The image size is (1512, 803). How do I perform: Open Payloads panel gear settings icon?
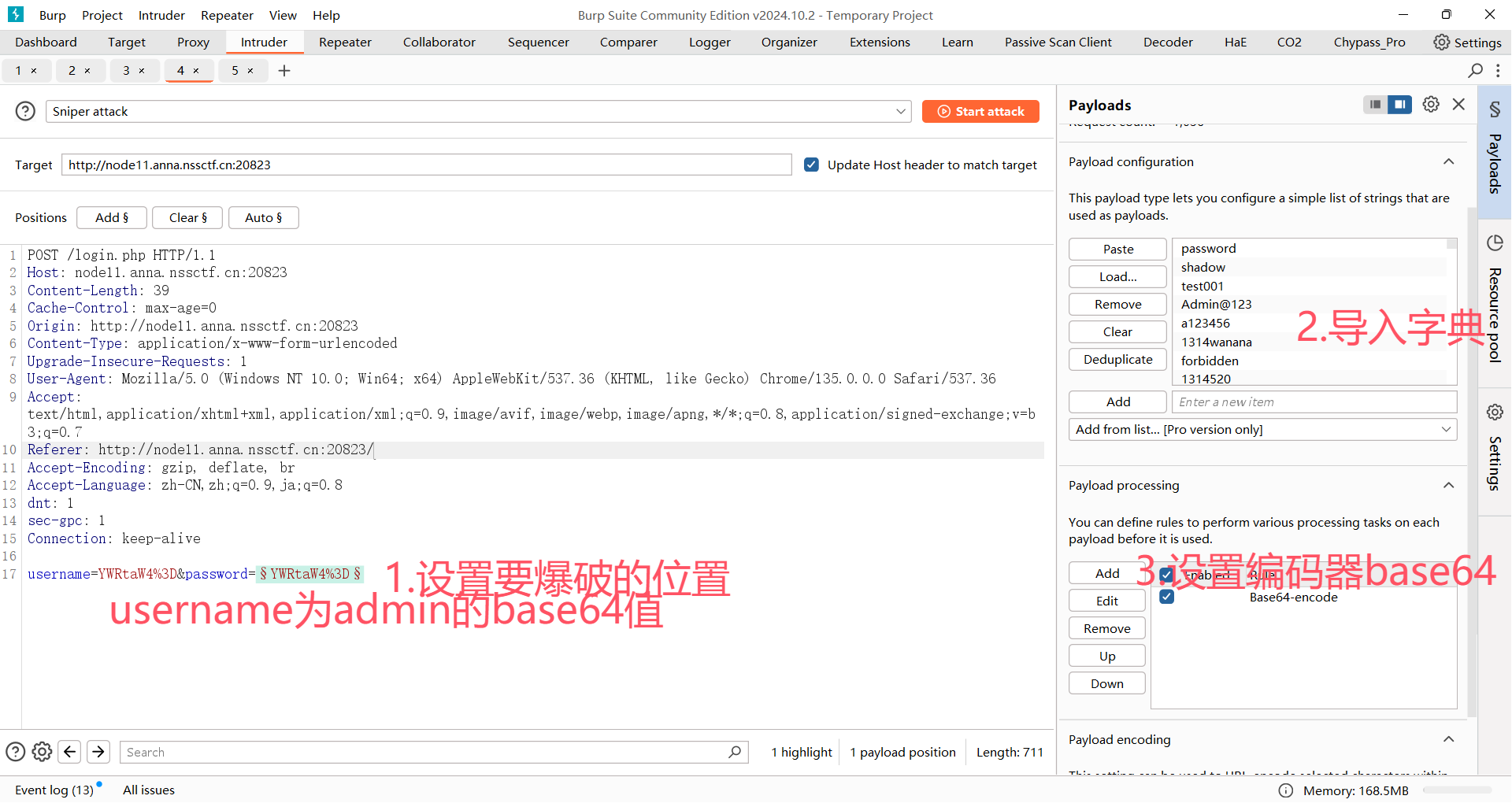pyautogui.click(x=1431, y=104)
